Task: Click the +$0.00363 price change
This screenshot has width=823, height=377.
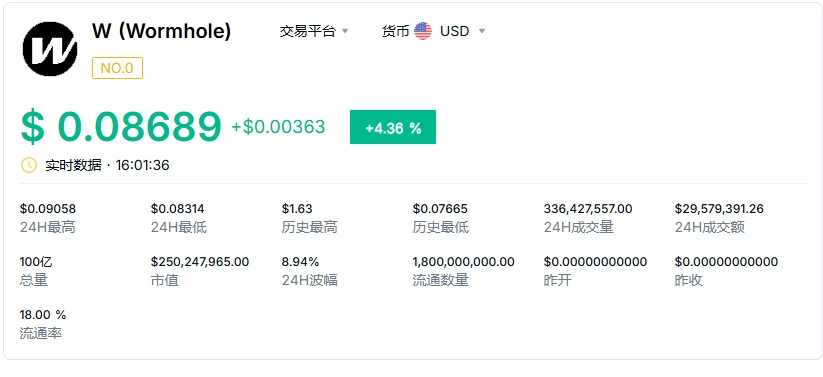Action: (x=278, y=127)
